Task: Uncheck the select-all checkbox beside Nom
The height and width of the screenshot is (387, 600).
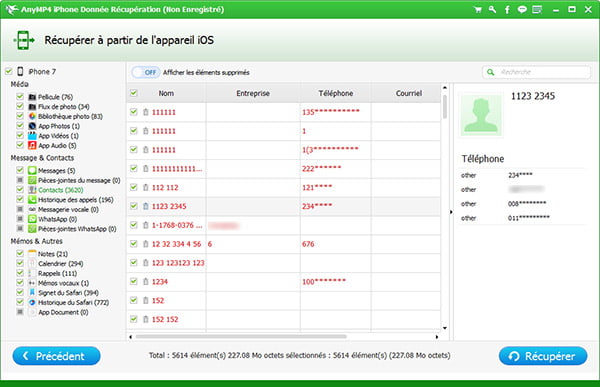Action: (134, 93)
